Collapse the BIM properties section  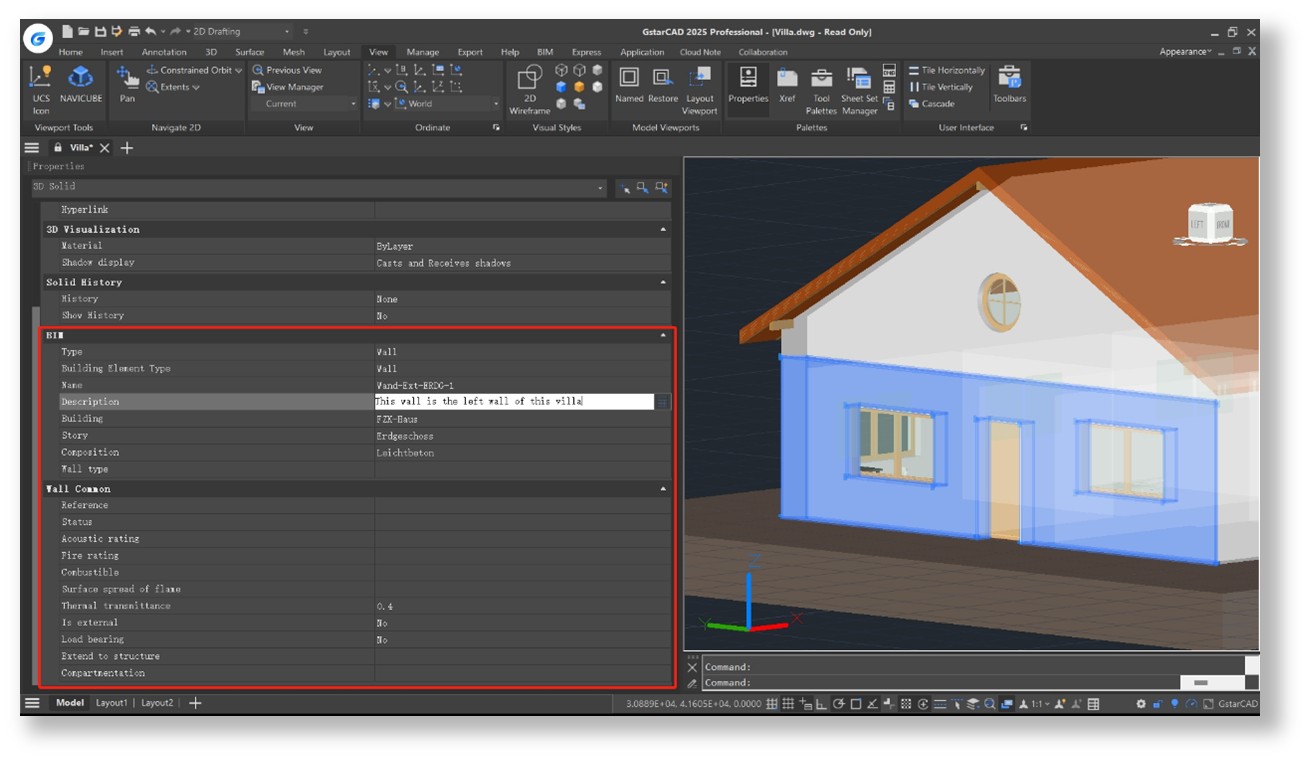(x=663, y=336)
